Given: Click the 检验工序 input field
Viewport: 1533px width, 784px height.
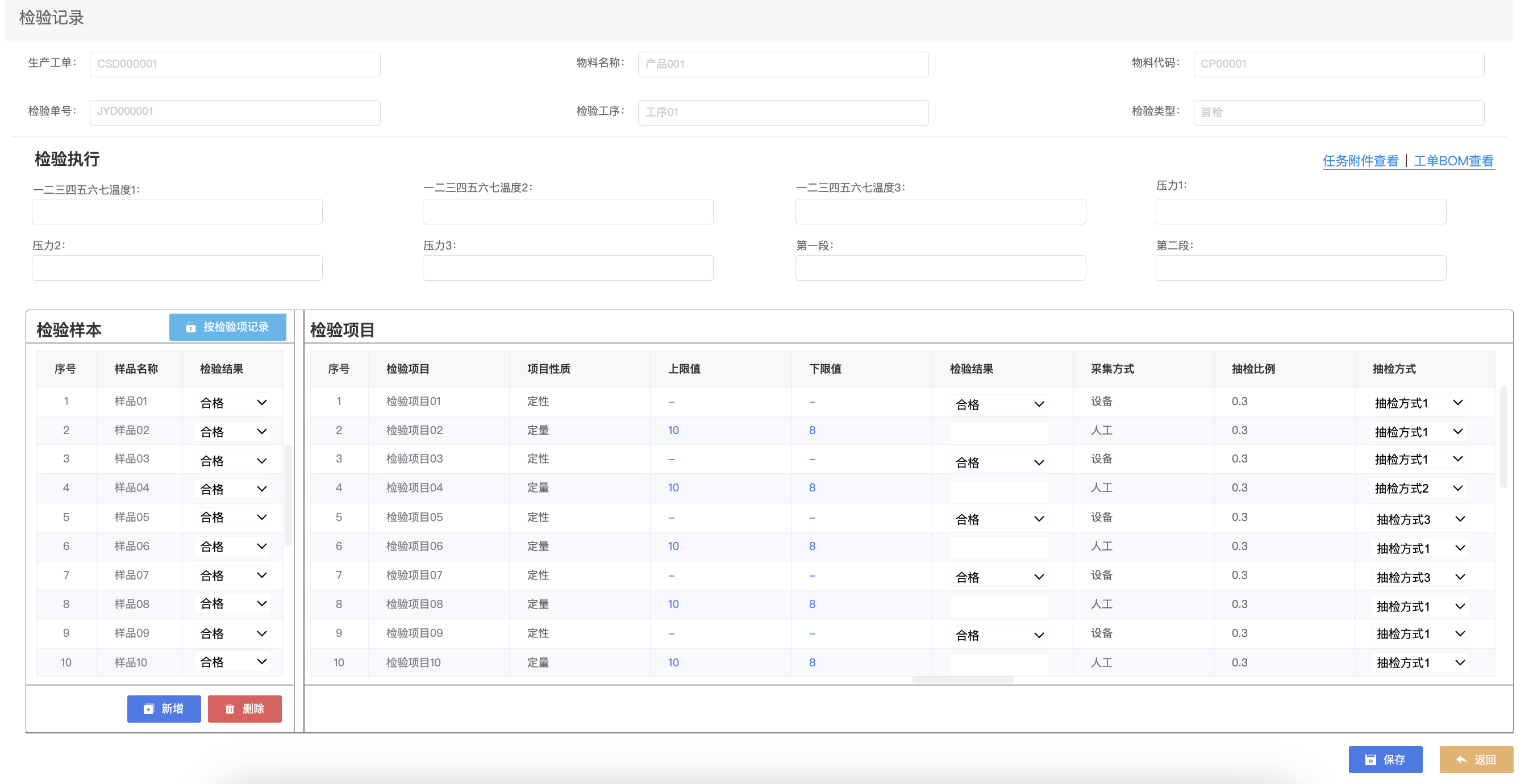Looking at the screenshot, I should pos(783,112).
